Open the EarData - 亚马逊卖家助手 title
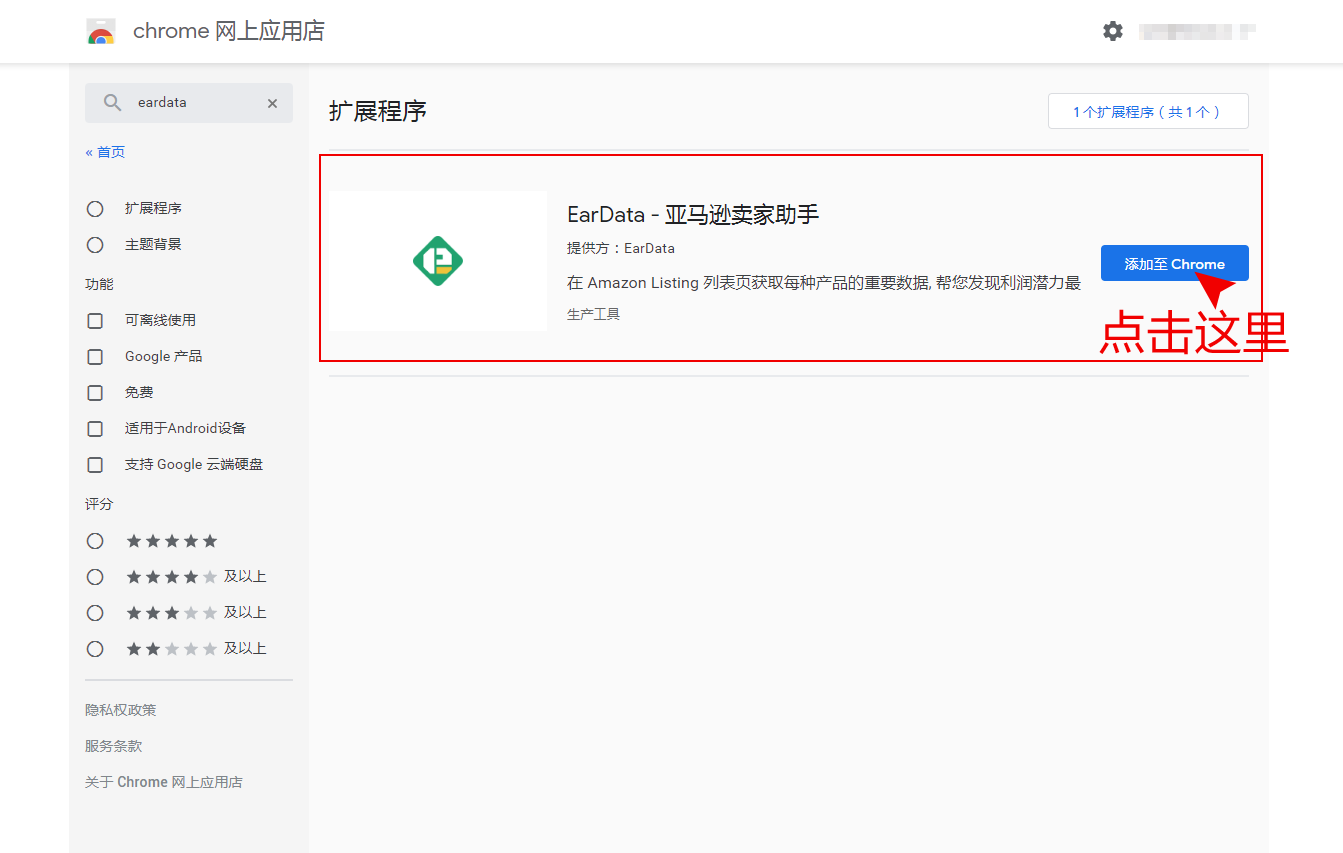This screenshot has height=853, width=1343. (693, 214)
